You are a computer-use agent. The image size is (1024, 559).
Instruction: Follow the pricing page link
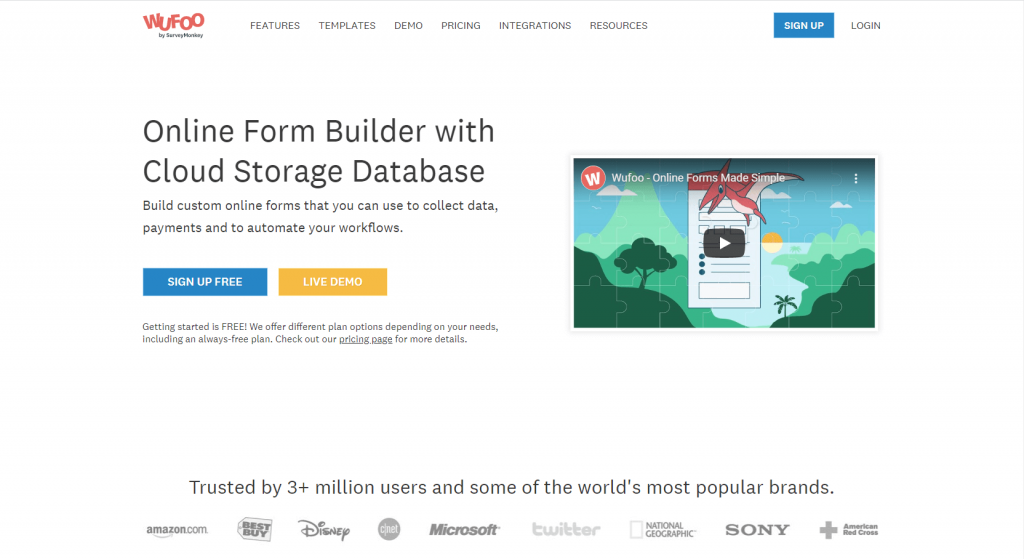366,339
